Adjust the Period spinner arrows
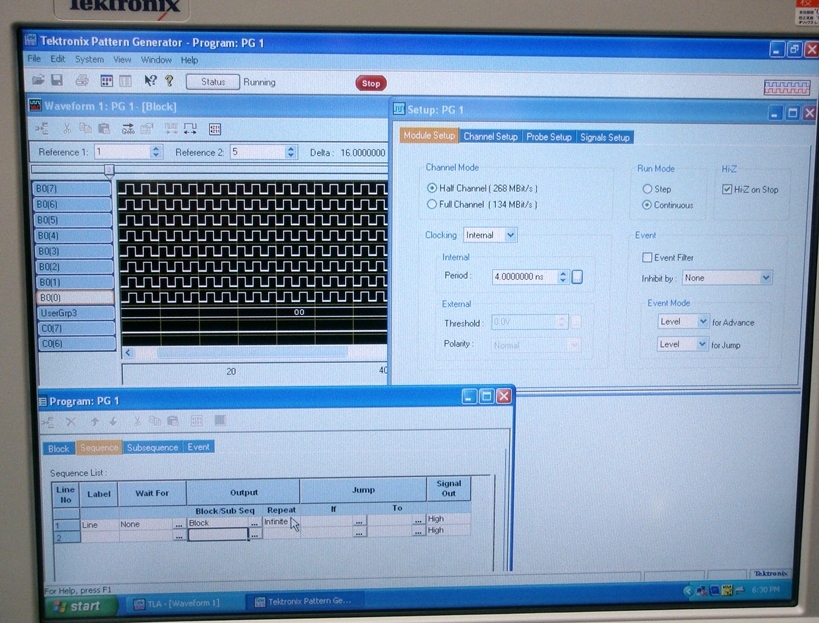This screenshot has width=819, height=623. (x=563, y=276)
